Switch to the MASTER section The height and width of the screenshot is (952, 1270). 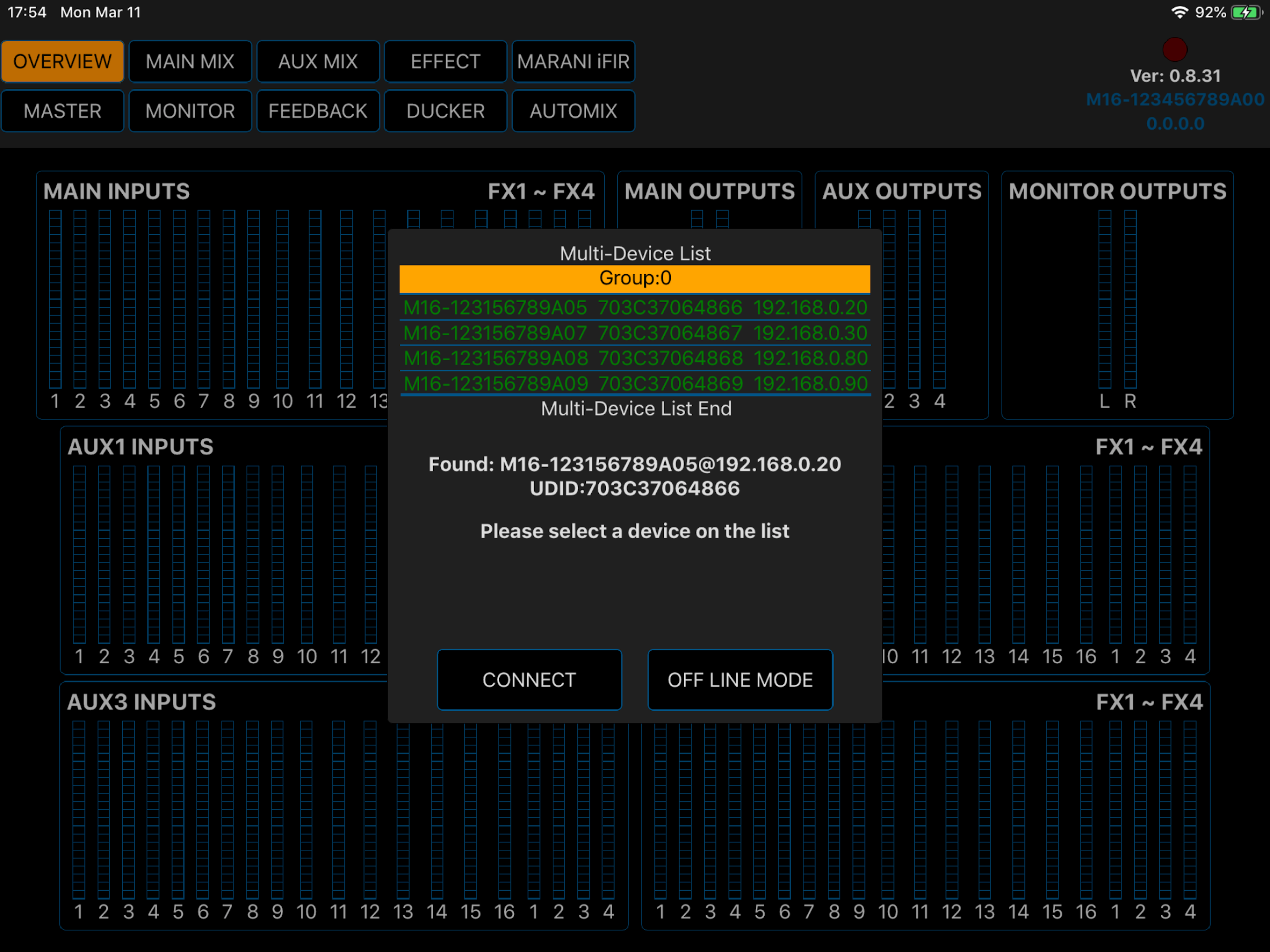[x=62, y=111]
